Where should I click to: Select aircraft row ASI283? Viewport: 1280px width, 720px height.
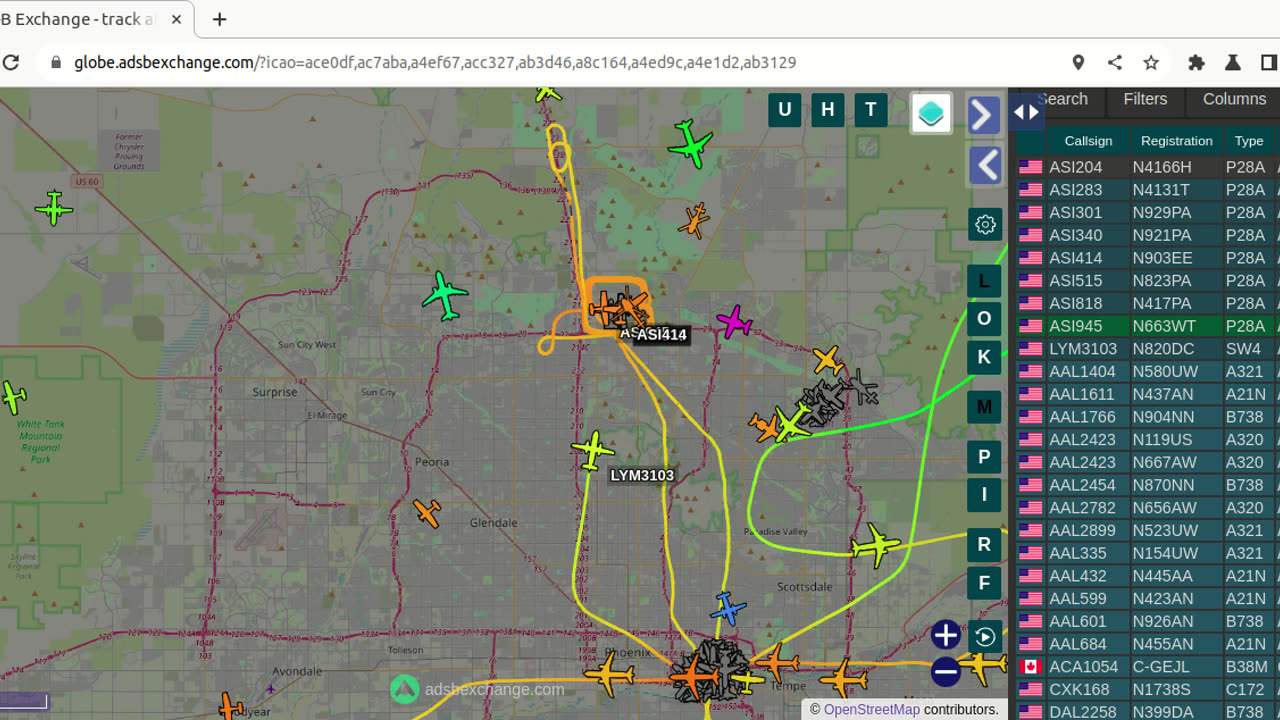click(1148, 190)
